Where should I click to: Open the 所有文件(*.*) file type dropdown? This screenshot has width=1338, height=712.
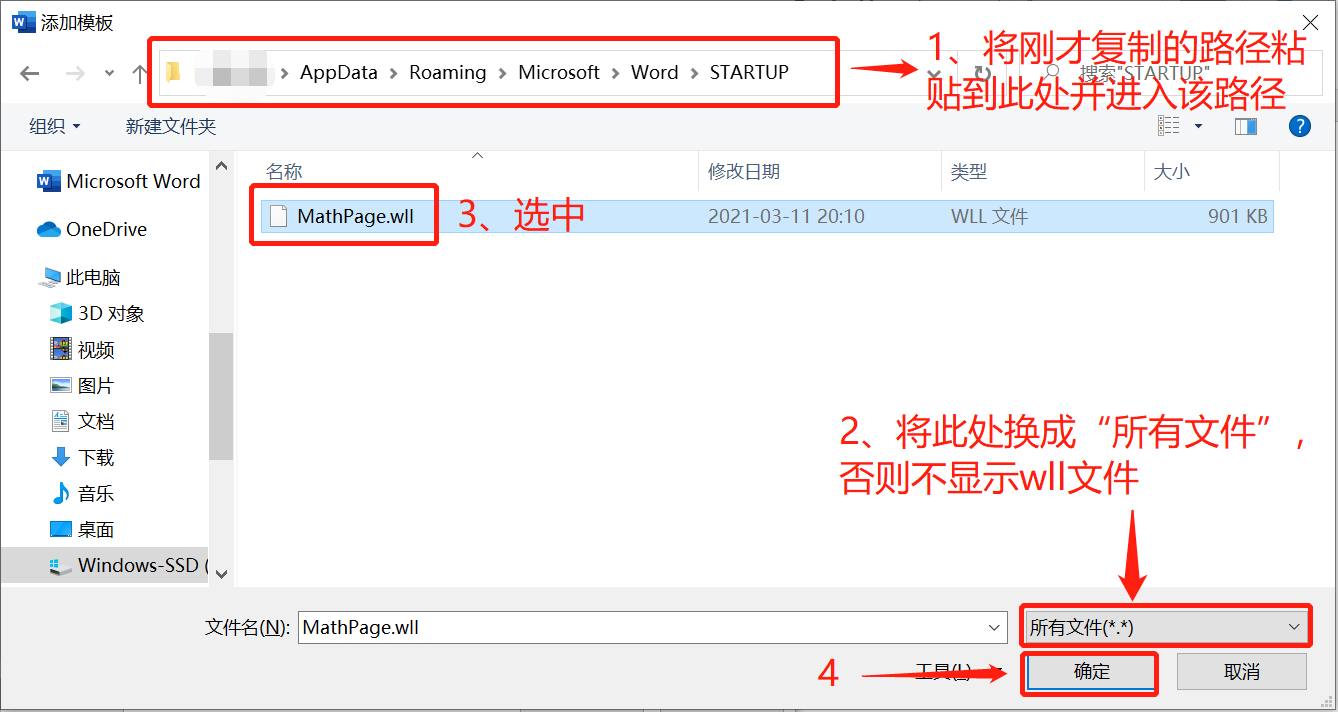pyautogui.click(x=1165, y=626)
